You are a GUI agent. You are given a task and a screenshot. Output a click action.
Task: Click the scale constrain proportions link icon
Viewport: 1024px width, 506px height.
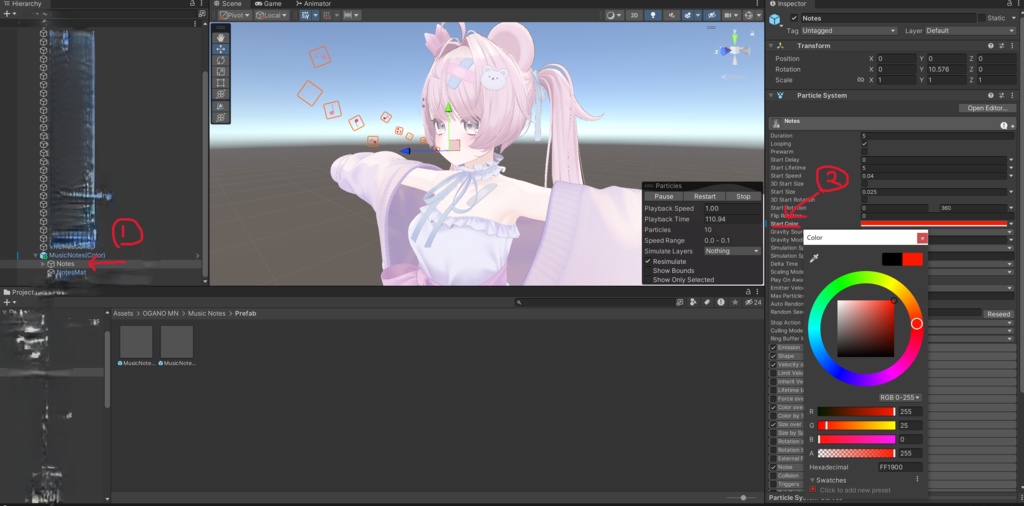click(860, 80)
